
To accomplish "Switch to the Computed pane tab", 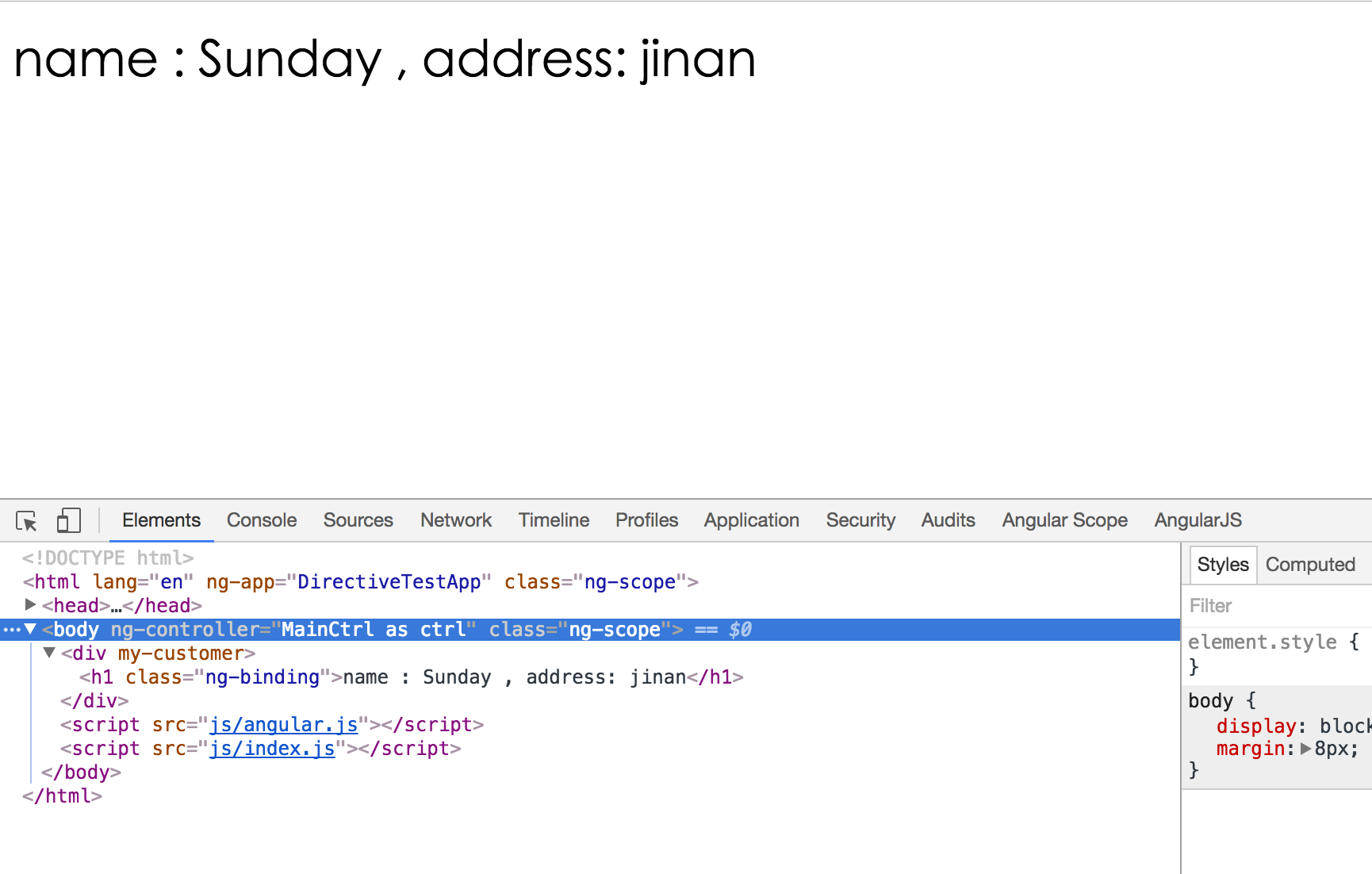I will click(1310, 565).
